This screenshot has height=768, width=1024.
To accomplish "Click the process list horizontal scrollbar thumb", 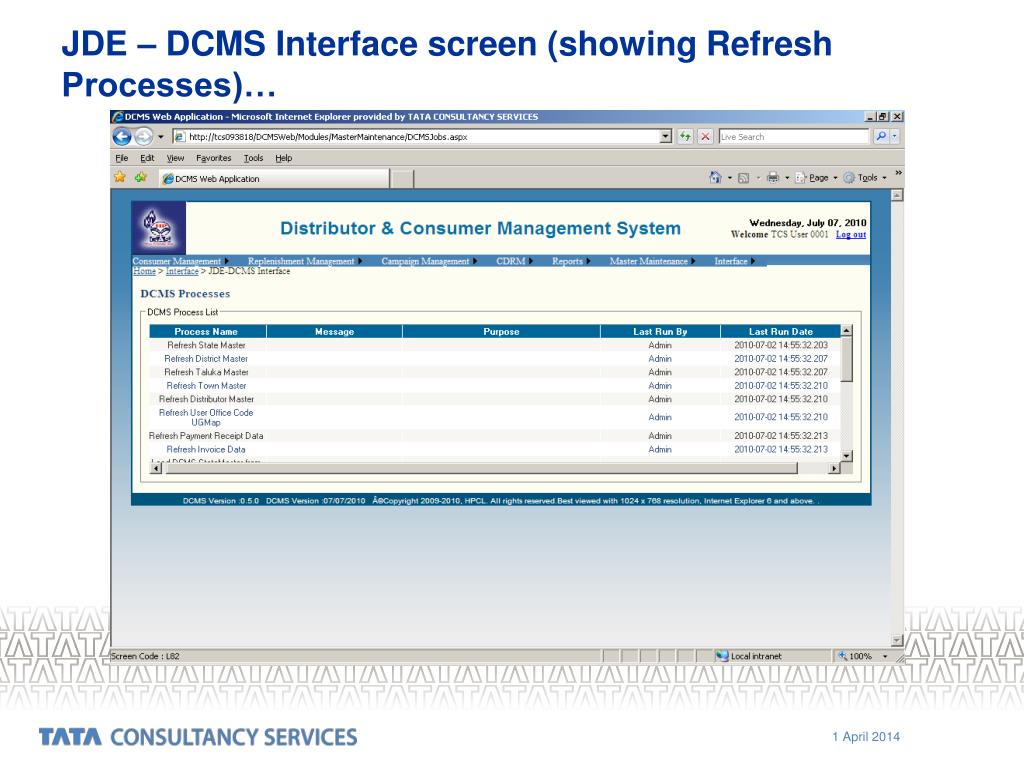I will pyautogui.click(x=480, y=468).
